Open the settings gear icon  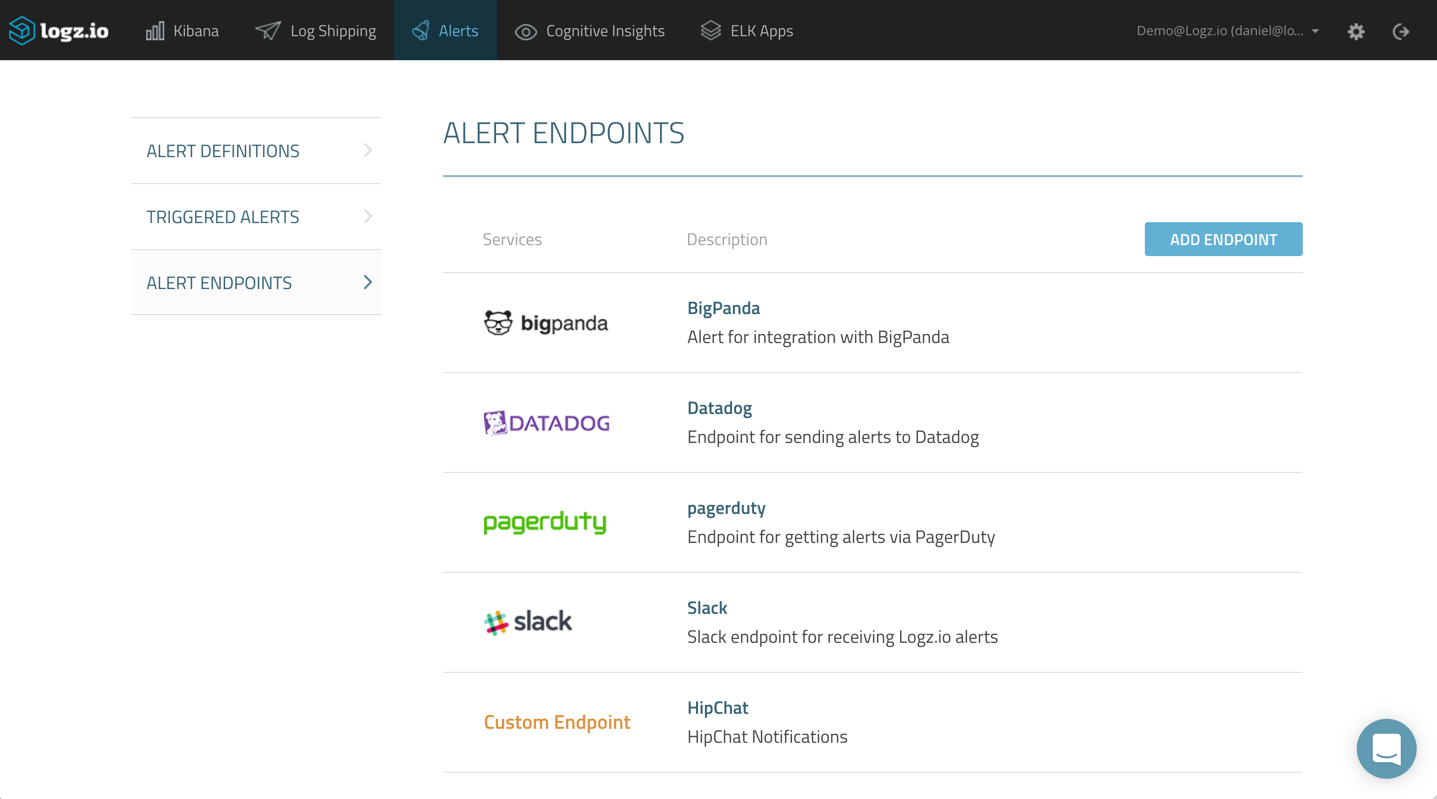1356,32
